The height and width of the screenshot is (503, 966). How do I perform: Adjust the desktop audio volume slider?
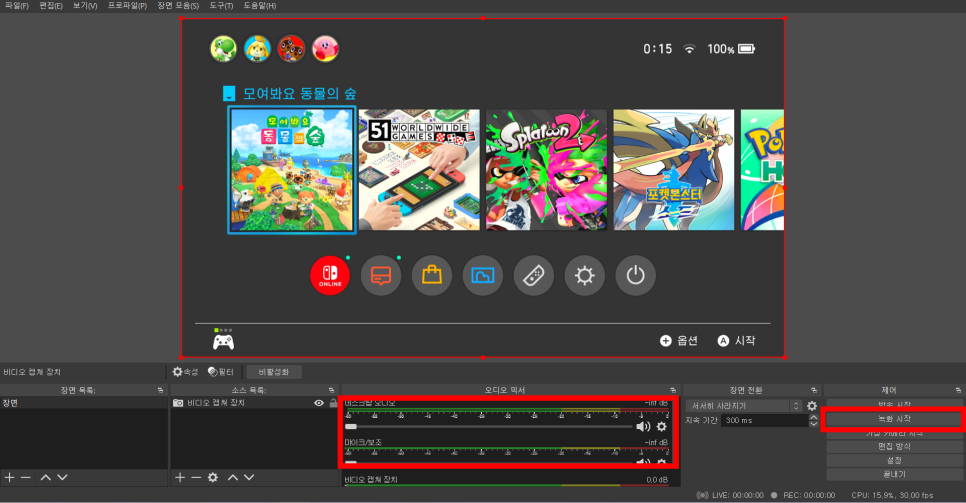[x=489, y=427]
